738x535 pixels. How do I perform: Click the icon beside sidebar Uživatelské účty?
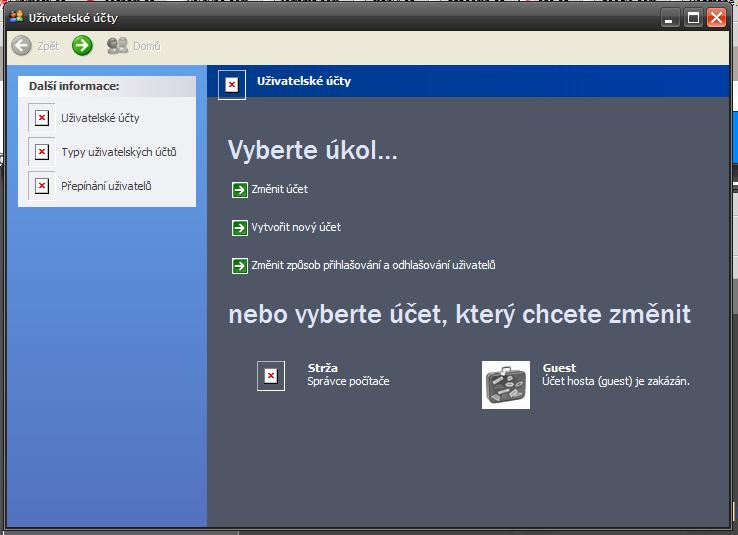tap(42, 118)
